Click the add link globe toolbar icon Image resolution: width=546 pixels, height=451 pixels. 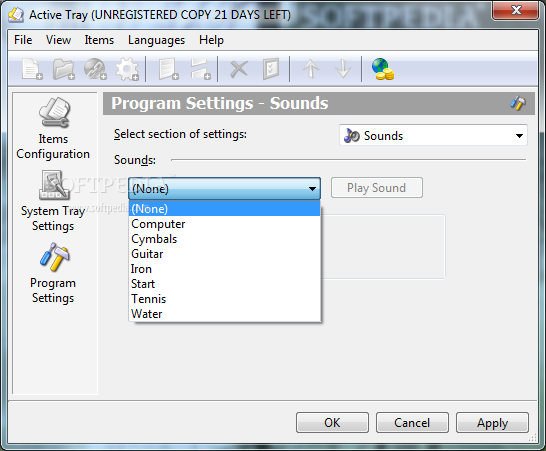coord(95,69)
